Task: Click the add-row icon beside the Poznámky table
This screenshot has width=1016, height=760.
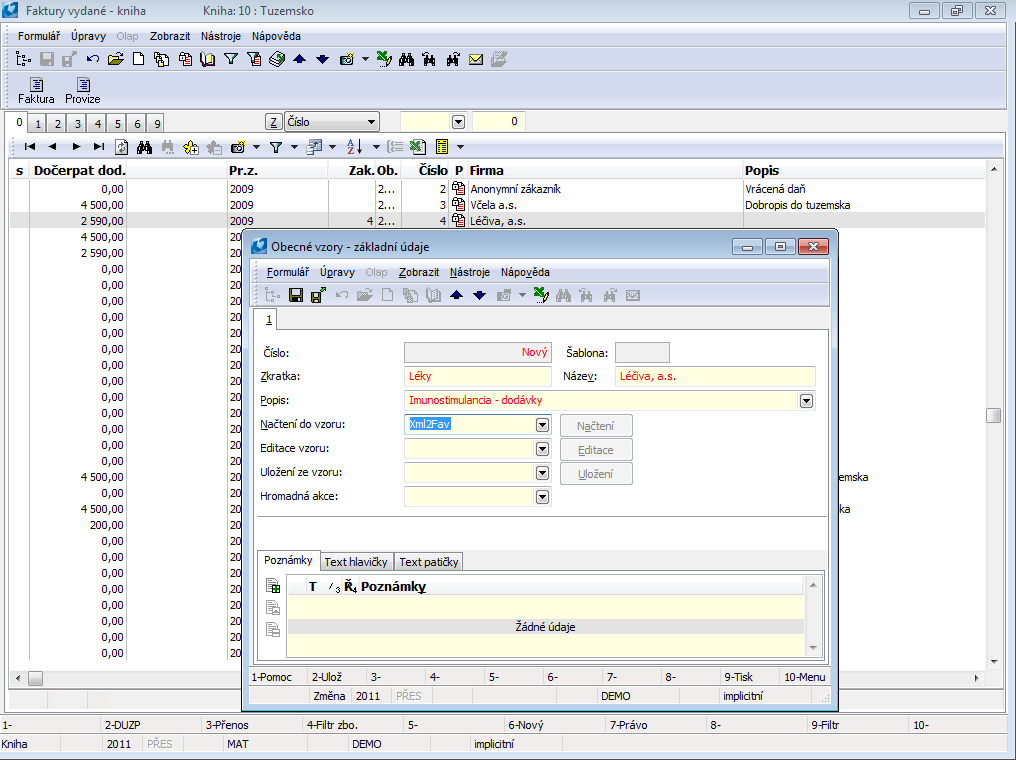Action: [x=273, y=587]
